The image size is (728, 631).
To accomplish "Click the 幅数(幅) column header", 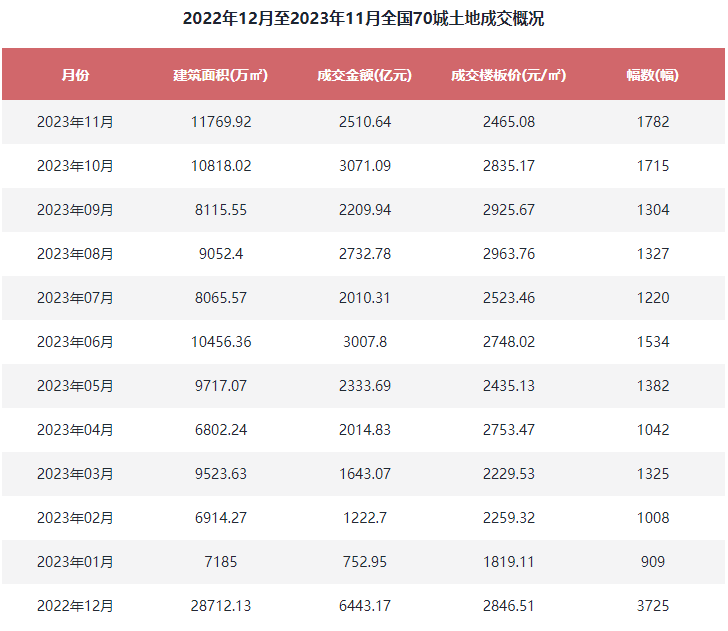I will (x=652, y=75).
